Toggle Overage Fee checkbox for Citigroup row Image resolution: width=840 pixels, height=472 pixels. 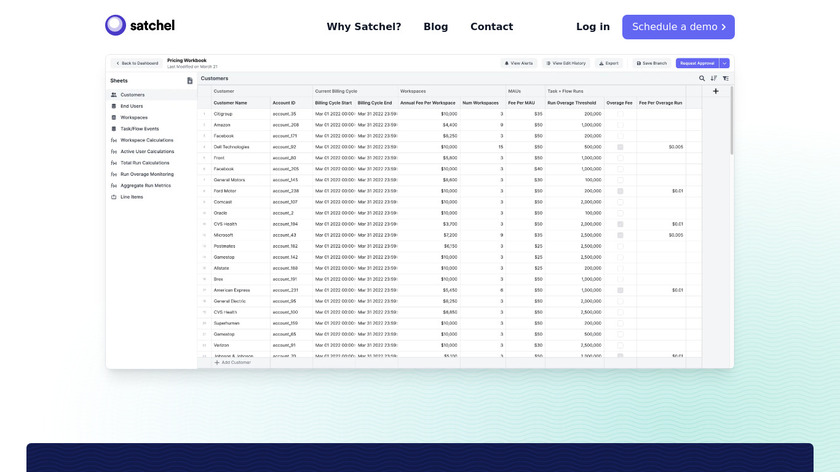point(619,114)
